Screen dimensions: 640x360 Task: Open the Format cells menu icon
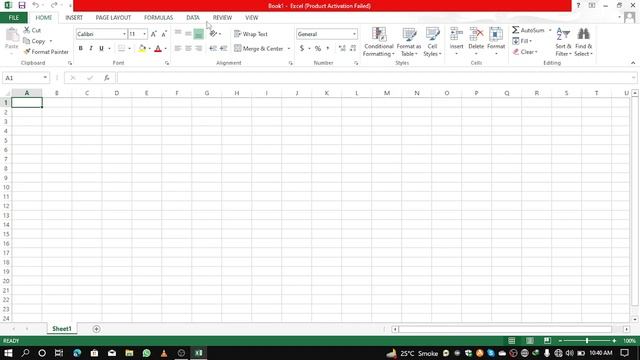(496, 34)
